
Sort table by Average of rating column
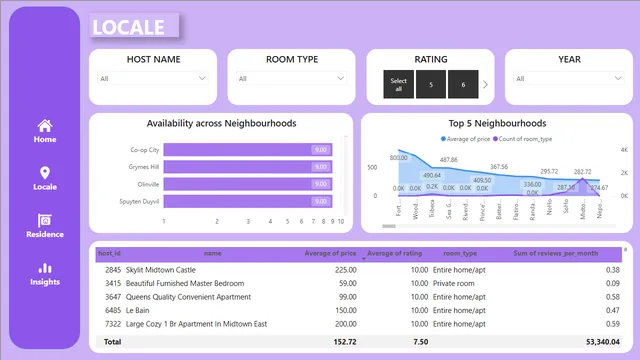tap(394, 253)
